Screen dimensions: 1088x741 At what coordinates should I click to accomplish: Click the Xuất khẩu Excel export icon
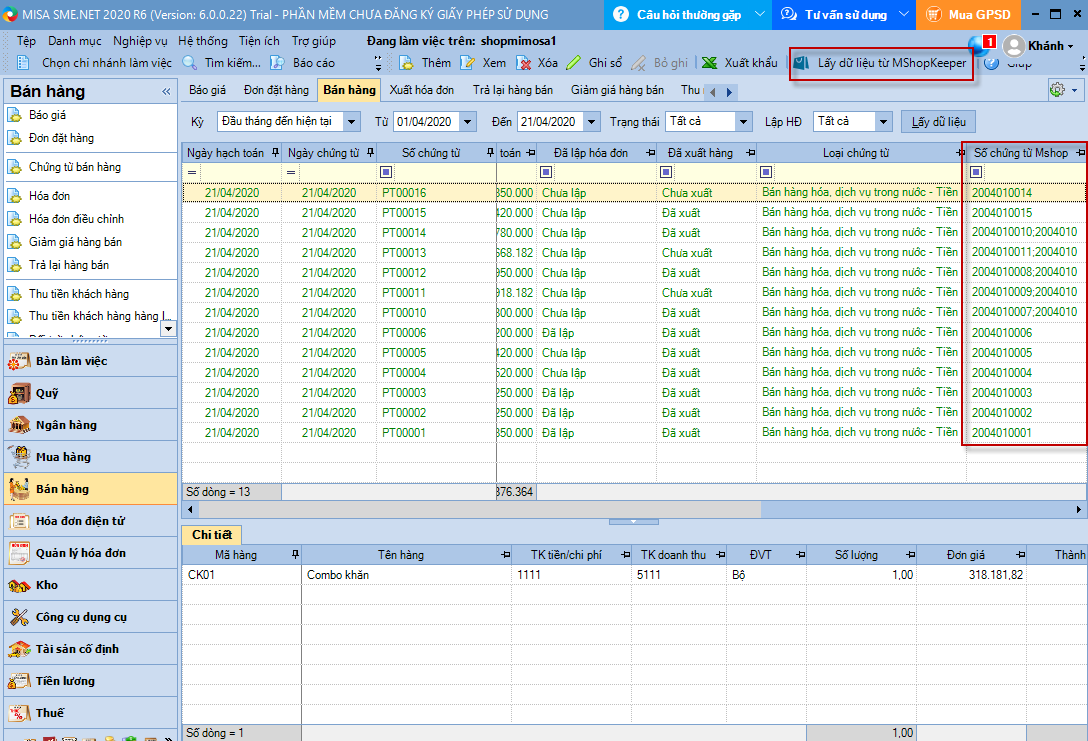point(709,63)
